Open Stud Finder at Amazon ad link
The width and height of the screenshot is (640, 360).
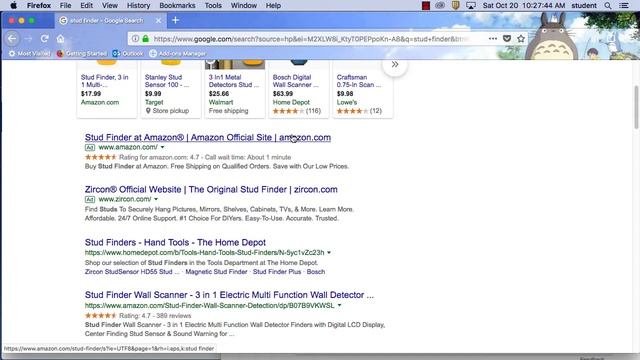(208, 138)
